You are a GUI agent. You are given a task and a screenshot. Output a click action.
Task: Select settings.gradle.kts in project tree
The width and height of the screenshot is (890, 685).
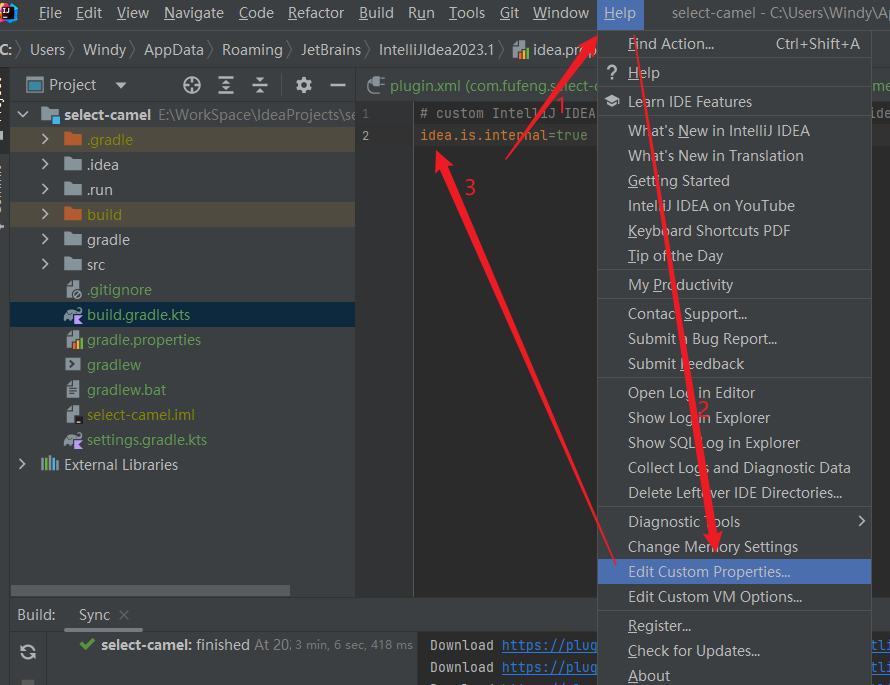pos(146,440)
